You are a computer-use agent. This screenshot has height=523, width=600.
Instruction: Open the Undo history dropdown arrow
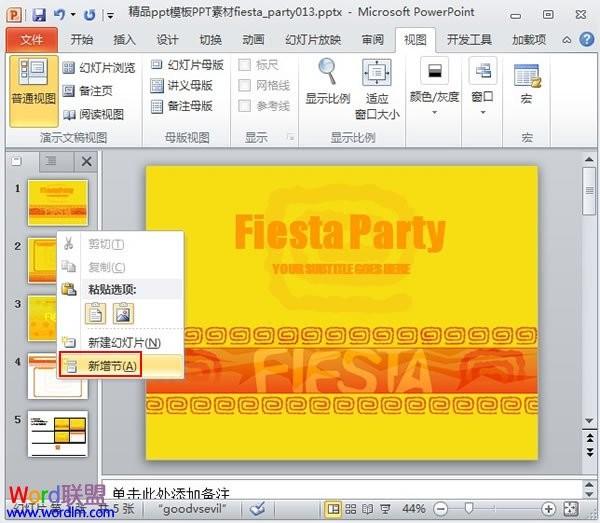(73, 15)
